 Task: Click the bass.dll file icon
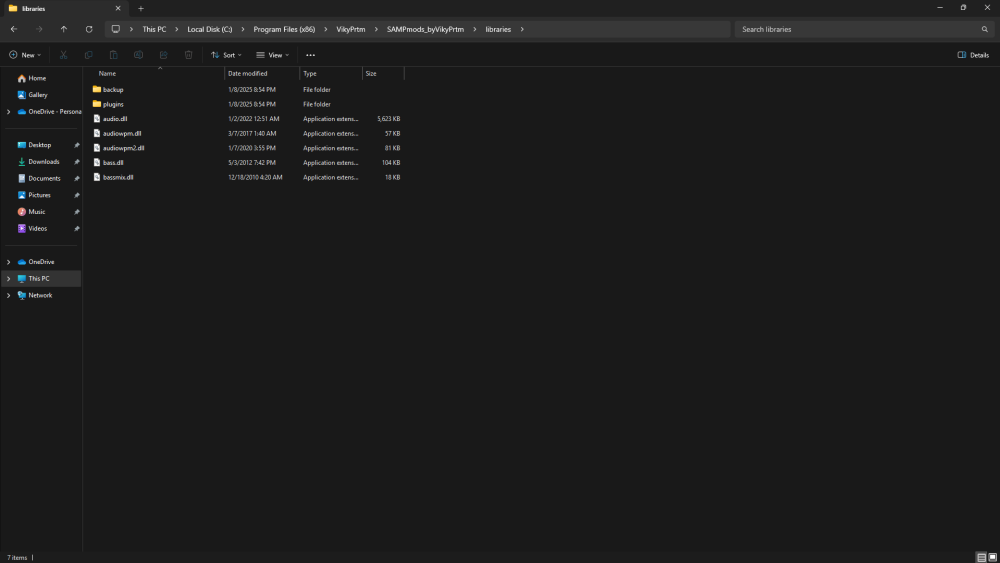coord(97,163)
